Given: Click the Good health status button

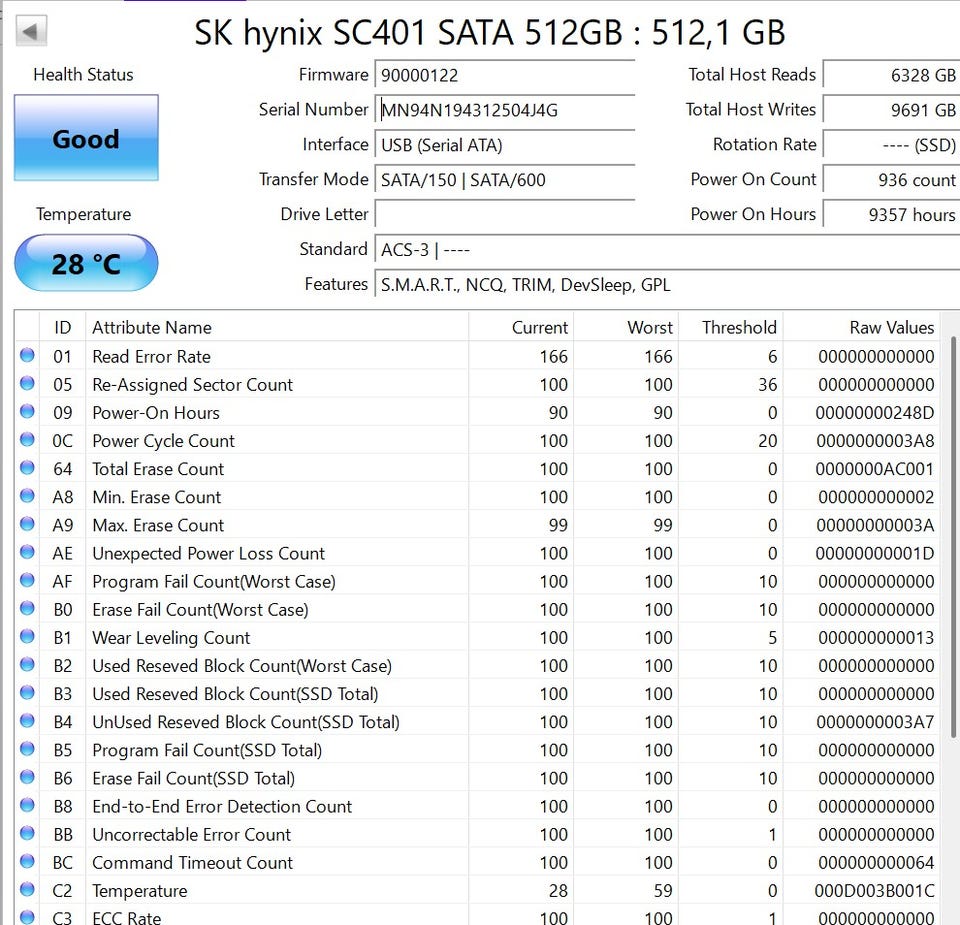Looking at the screenshot, I should pyautogui.click(x=86, y=138).
